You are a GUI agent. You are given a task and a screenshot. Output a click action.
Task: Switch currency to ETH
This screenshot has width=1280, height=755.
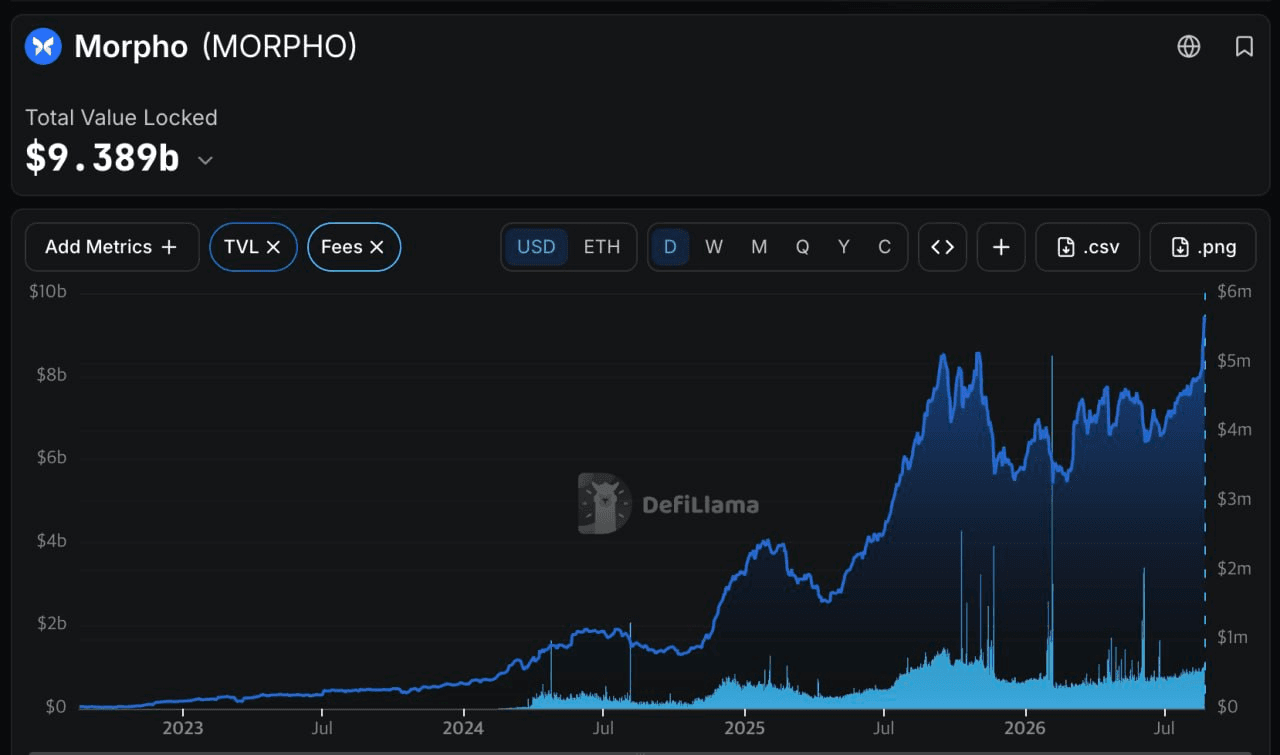[x=602, y=247]
